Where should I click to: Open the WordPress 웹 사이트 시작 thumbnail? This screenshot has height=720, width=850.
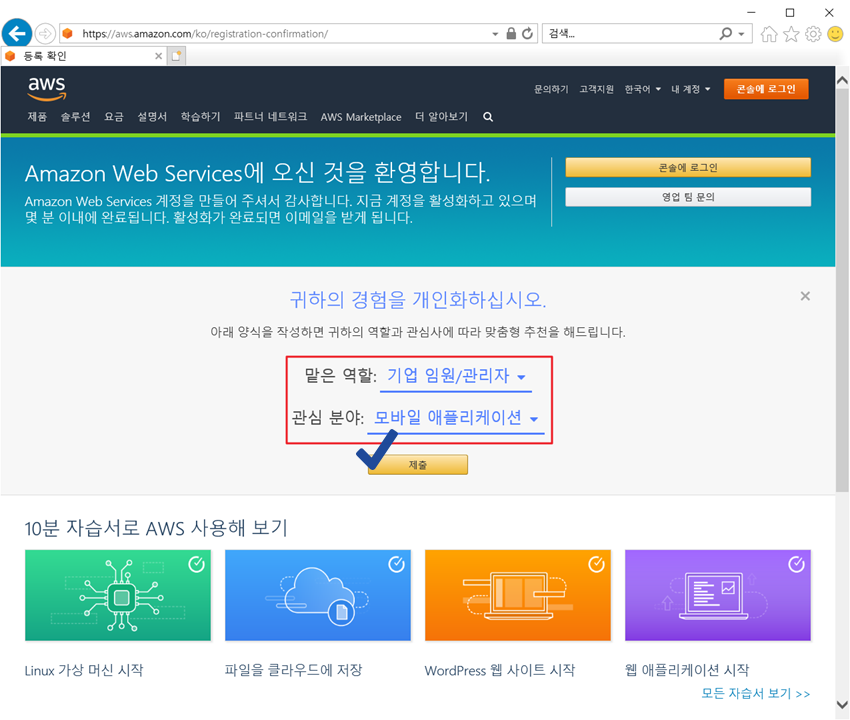click(518, 595)
